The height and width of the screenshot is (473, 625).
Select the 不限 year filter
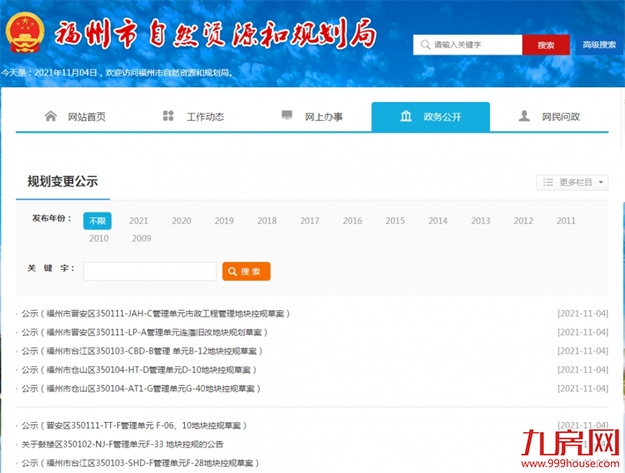[97, 221]
